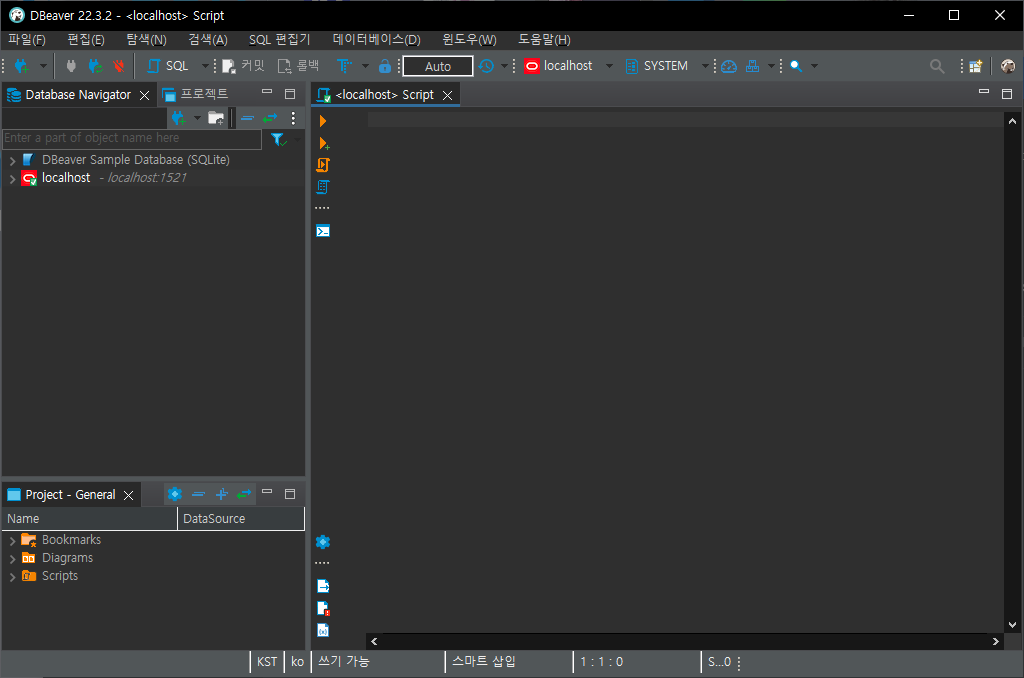Viewport: 1024px width, 678px height.
Task: Click the blue tools boxes icon in toolbar
Action: coord(752,66)
